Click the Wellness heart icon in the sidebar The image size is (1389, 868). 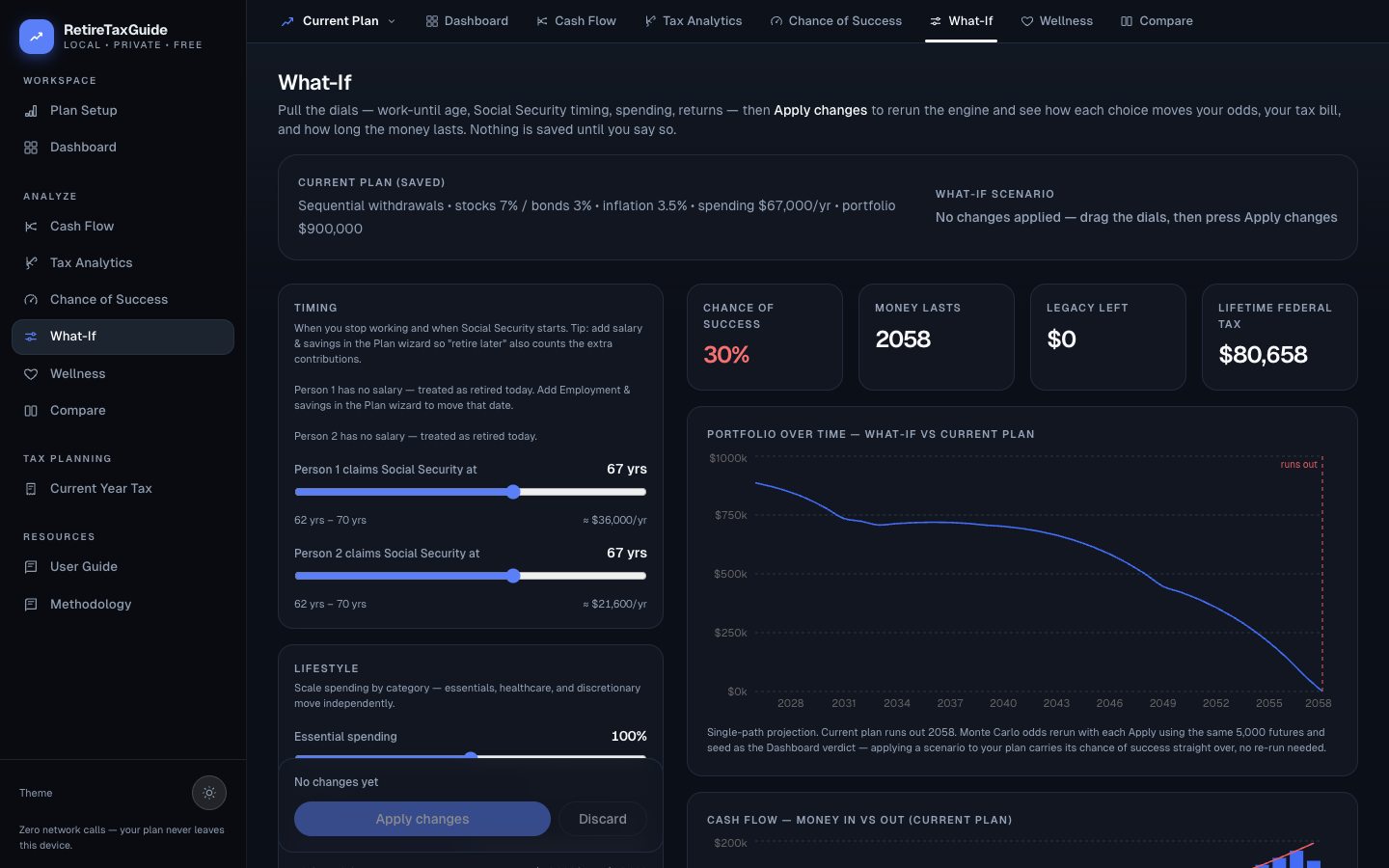click(31, 374)
